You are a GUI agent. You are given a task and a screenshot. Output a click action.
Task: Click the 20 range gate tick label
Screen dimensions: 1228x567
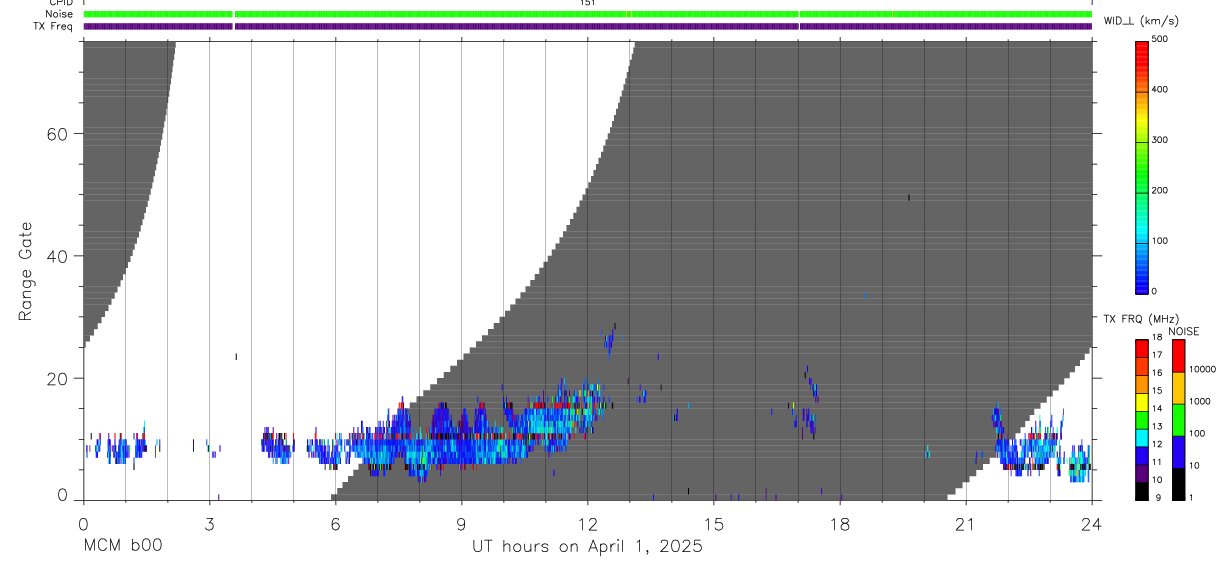[56, 378]
